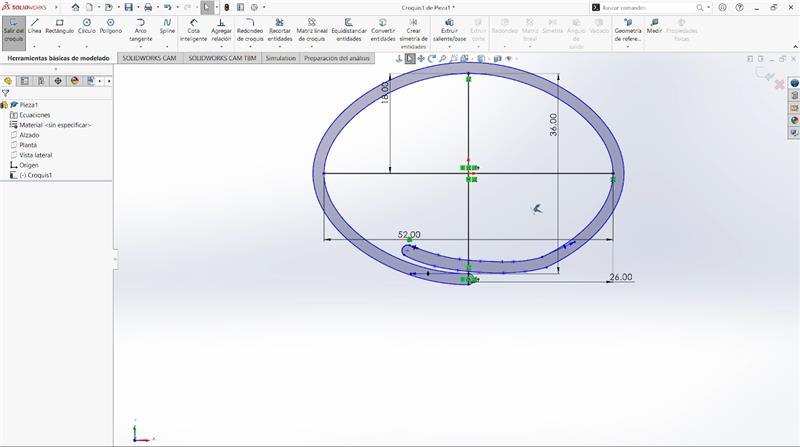This screenshot has width=800, height=447.
Task: Click the sketch confirmation exit corner icon
Action: [x=764, y=75]
